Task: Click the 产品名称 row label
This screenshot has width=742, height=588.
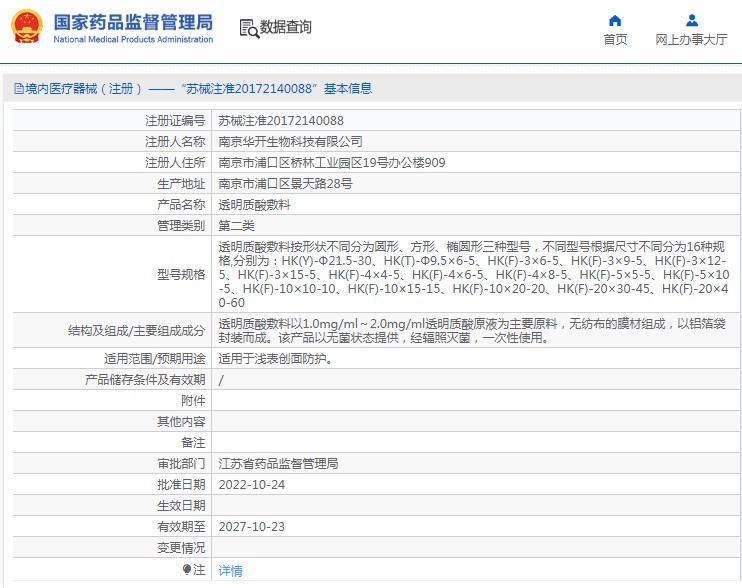Action: click(181, 205)
